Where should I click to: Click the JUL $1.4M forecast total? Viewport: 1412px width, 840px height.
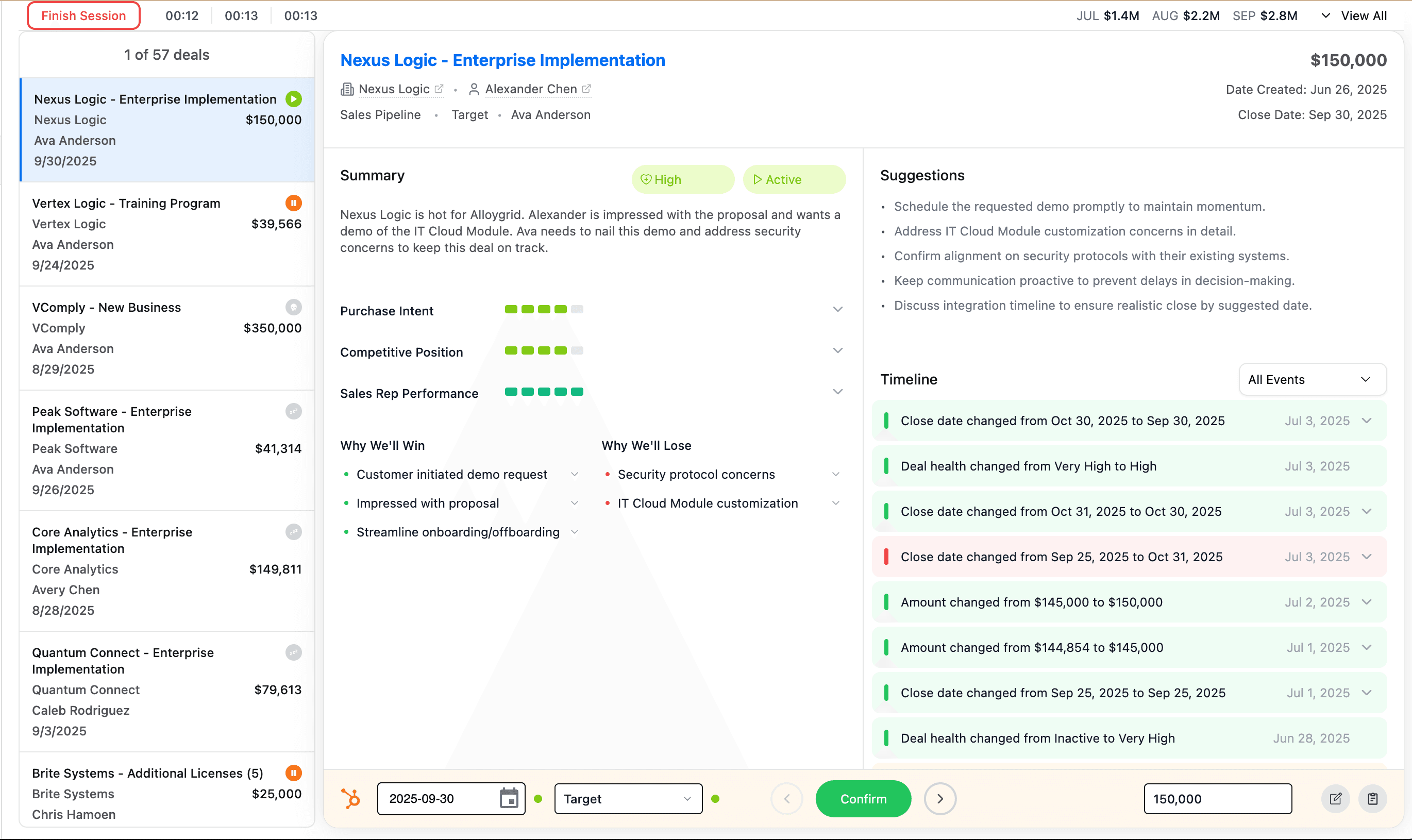(x=1107, y=16)
